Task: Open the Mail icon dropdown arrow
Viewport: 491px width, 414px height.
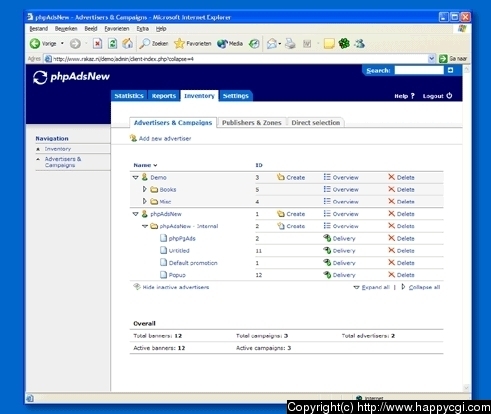Action: point(280,44)
